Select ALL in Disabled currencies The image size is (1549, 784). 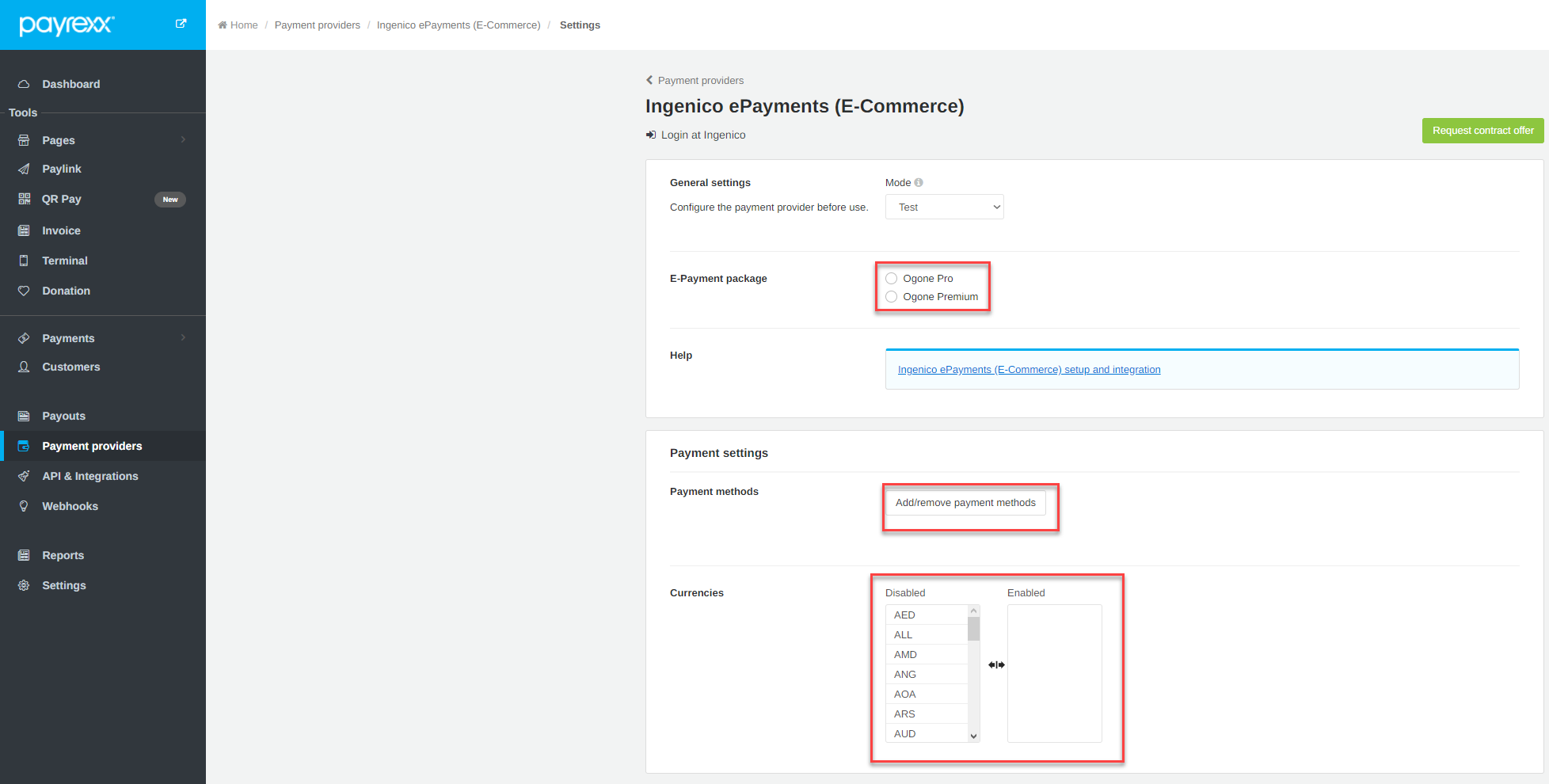tap(927, 634)
